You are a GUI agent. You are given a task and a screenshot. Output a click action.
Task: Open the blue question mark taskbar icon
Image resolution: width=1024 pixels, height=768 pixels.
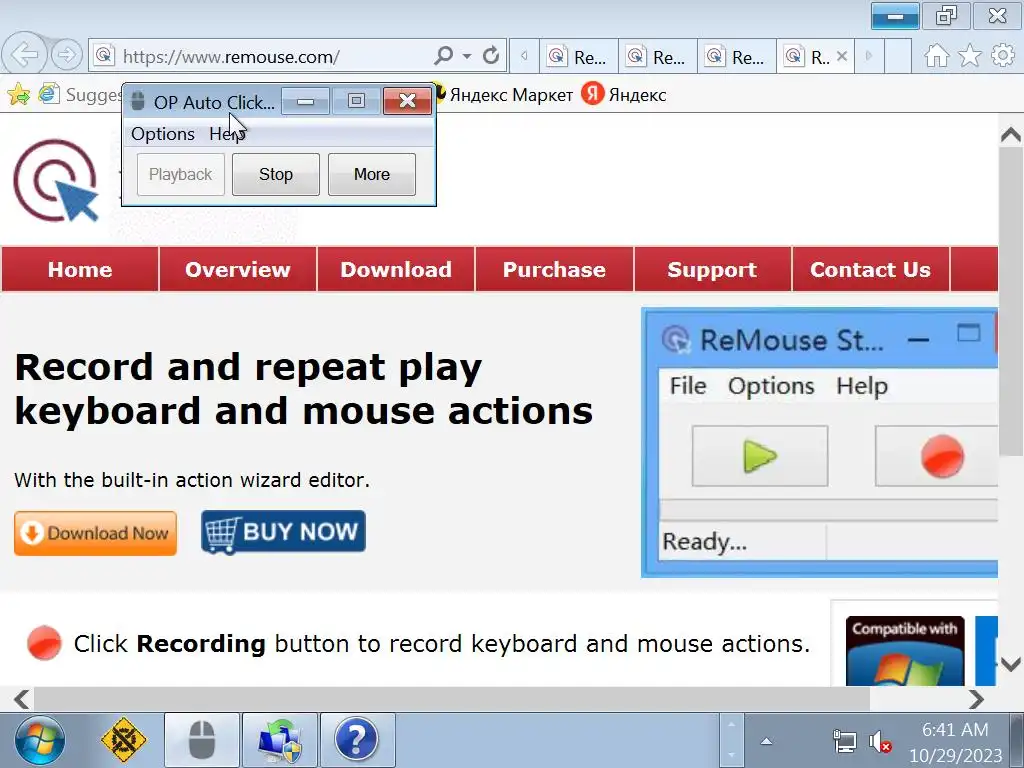pos(357,741)
